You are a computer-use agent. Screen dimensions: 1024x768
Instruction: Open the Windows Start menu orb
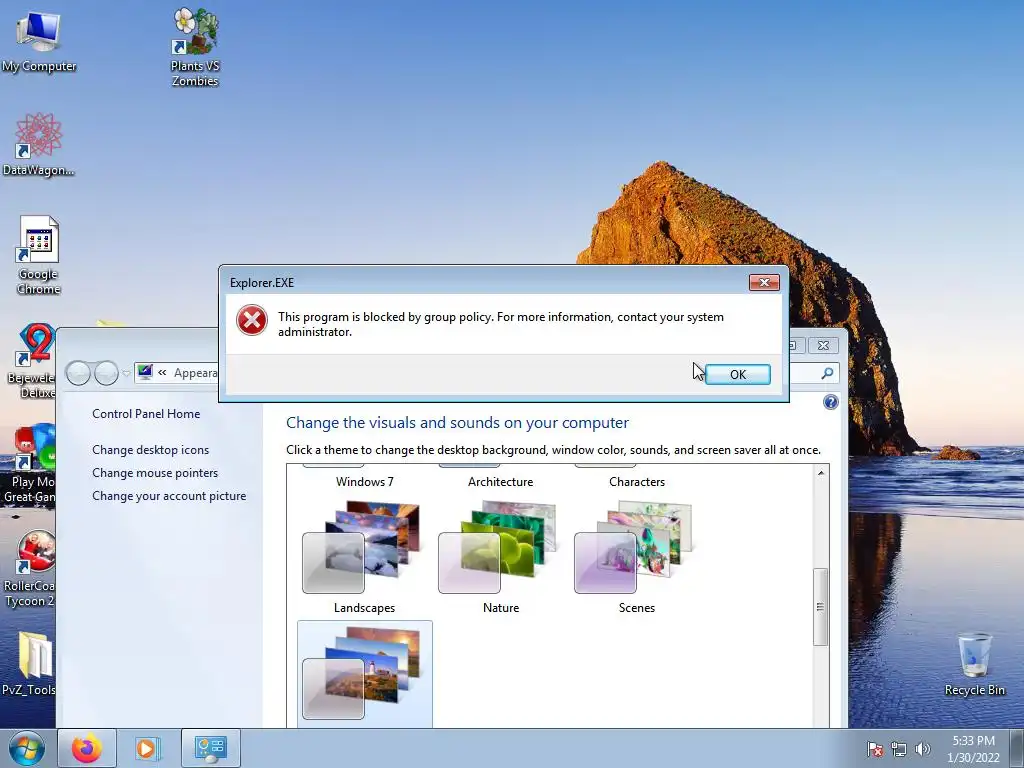27,748
